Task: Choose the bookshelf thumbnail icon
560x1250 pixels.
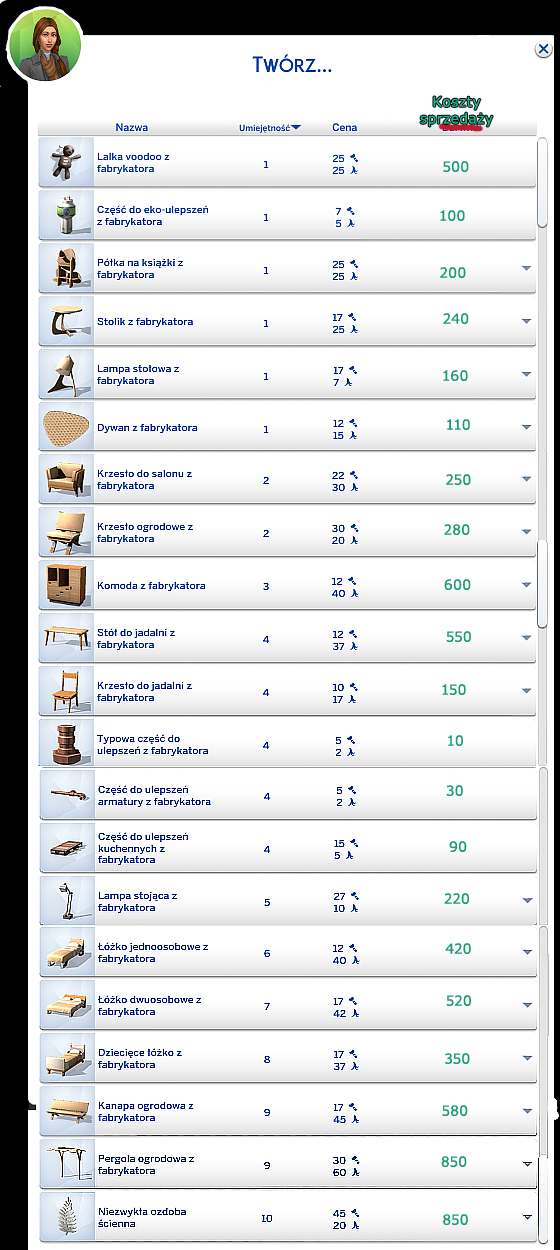Action: tap(67, 268)
